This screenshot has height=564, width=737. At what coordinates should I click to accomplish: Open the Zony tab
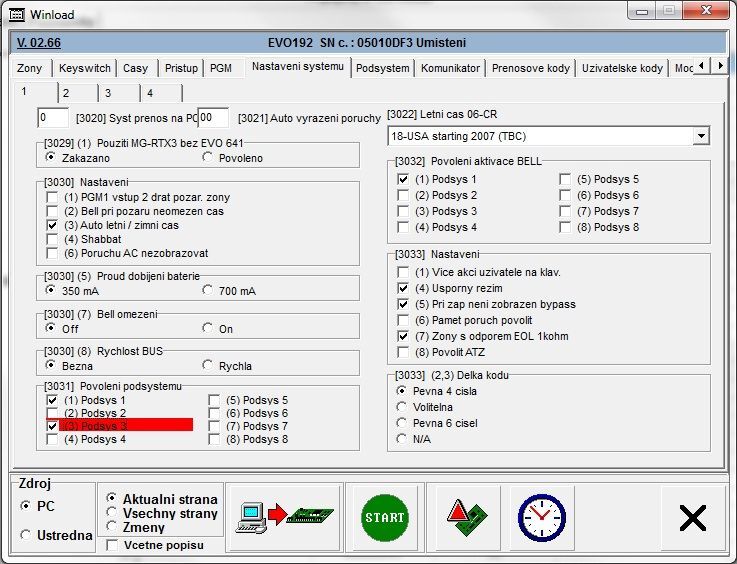30,68
